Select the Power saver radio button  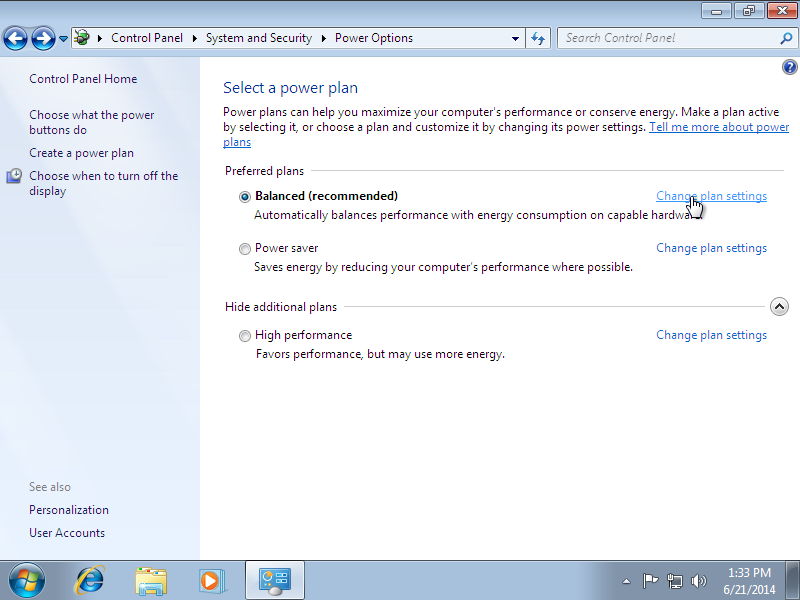pos(245,248)
